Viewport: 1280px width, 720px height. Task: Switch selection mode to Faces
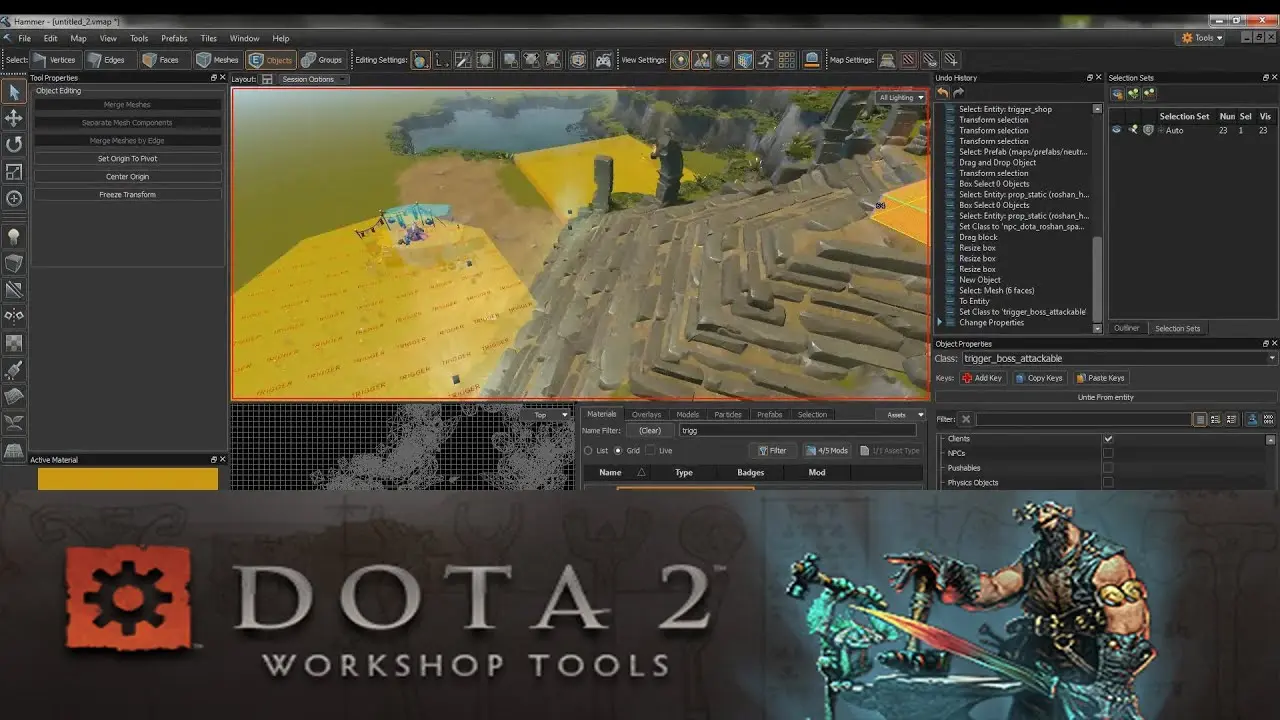(x=161, y=60)
